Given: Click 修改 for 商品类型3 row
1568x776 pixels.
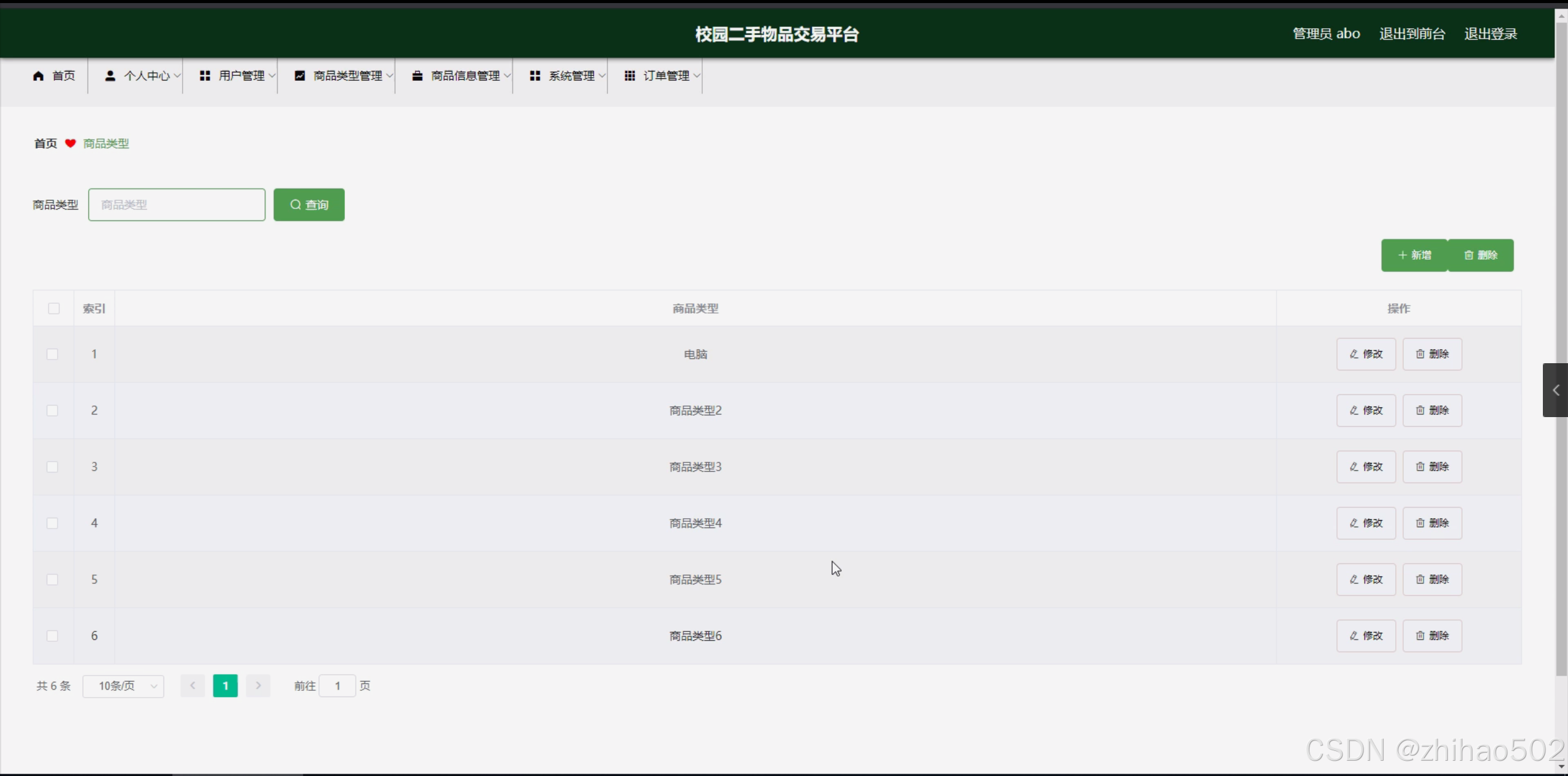Looking at the screenshot, I should tap(1366, 467).
